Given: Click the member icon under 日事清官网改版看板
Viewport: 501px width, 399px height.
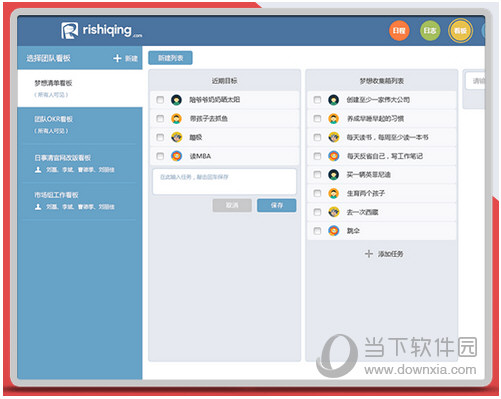Looking at the screenshot, I should coord(38,170).
